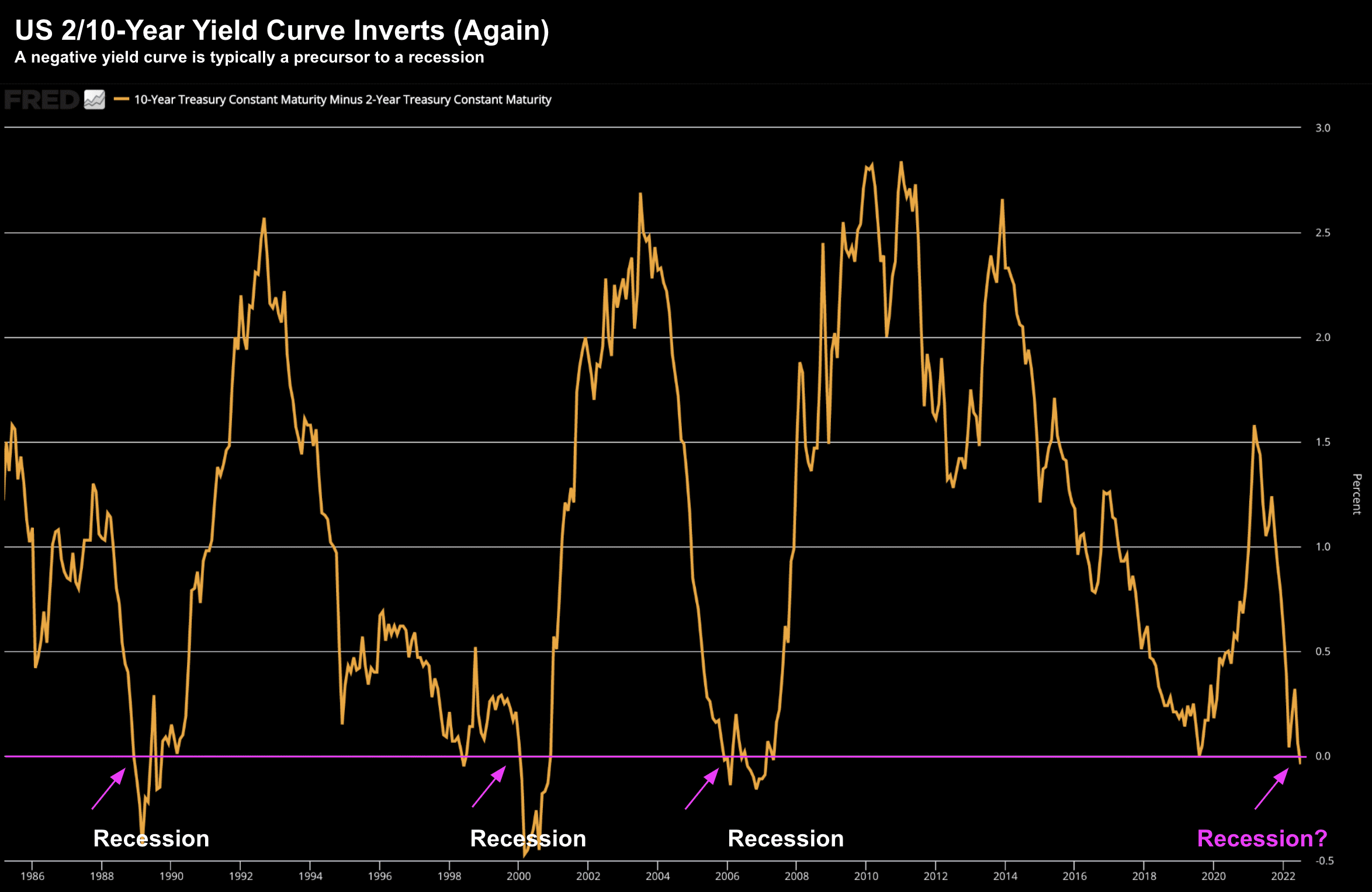Click the 0.0 y-axis value label
The image size is (1372, 892).
(1322, 756)
